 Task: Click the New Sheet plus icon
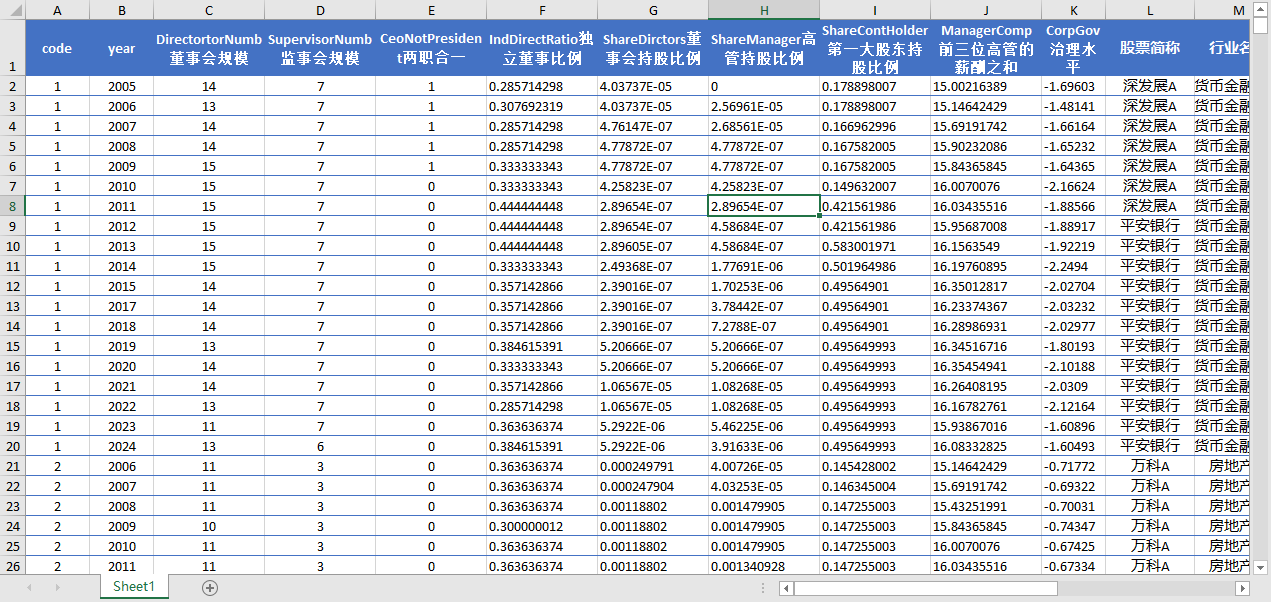pyautogui.click(x=210, y=588)
